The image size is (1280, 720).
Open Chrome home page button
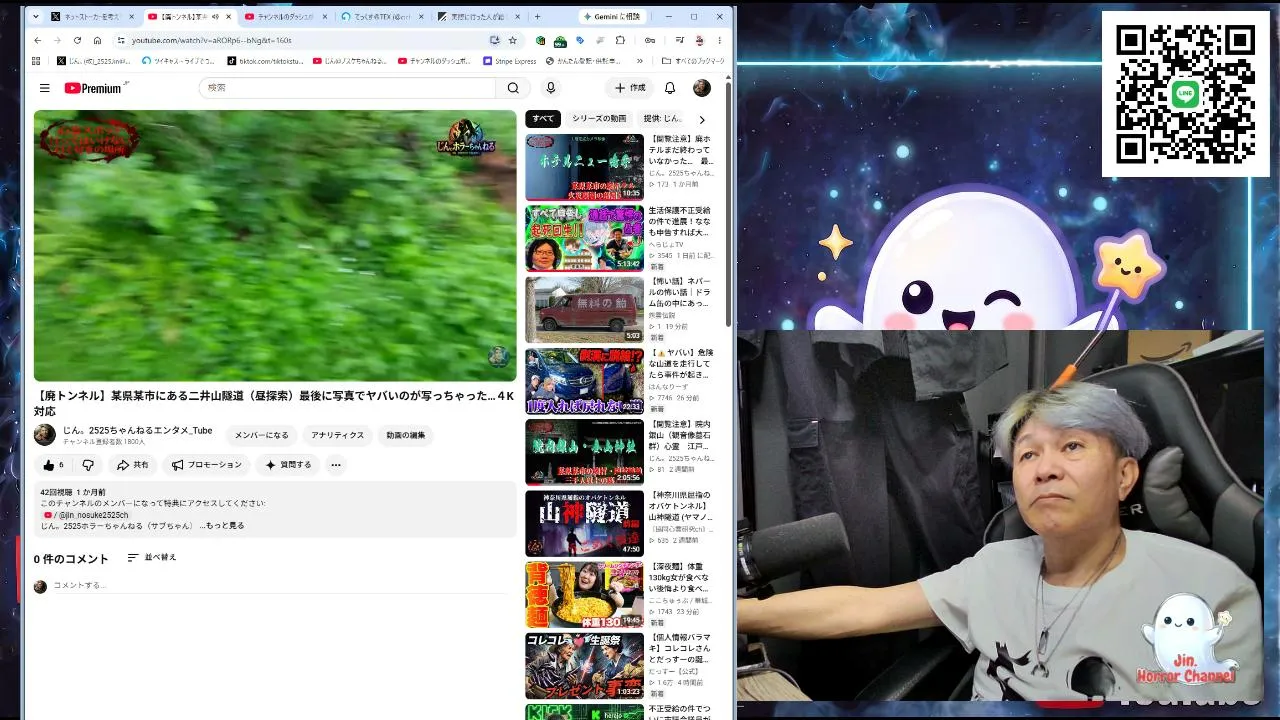pos(97,40)
